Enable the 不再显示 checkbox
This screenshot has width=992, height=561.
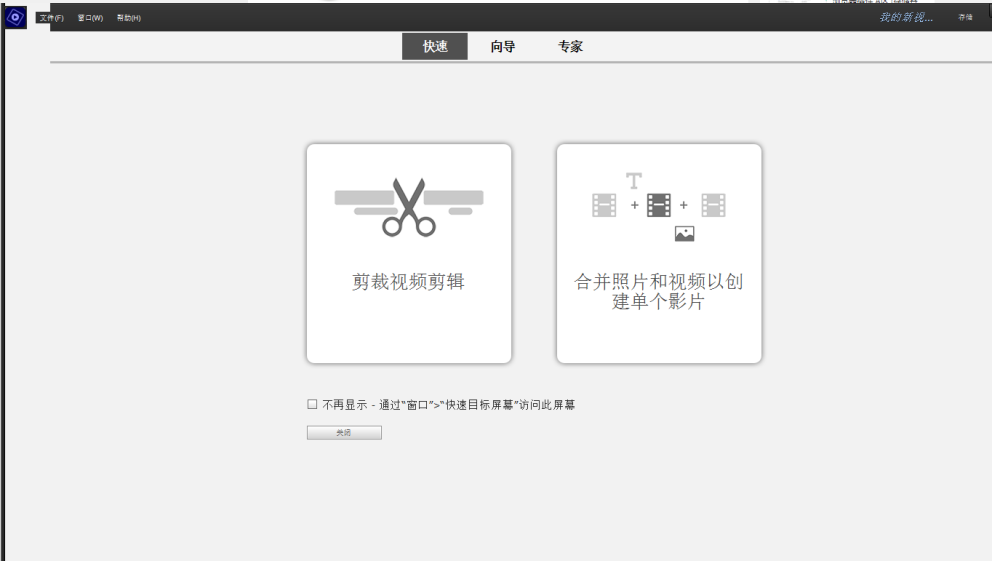tap(313, 404)
